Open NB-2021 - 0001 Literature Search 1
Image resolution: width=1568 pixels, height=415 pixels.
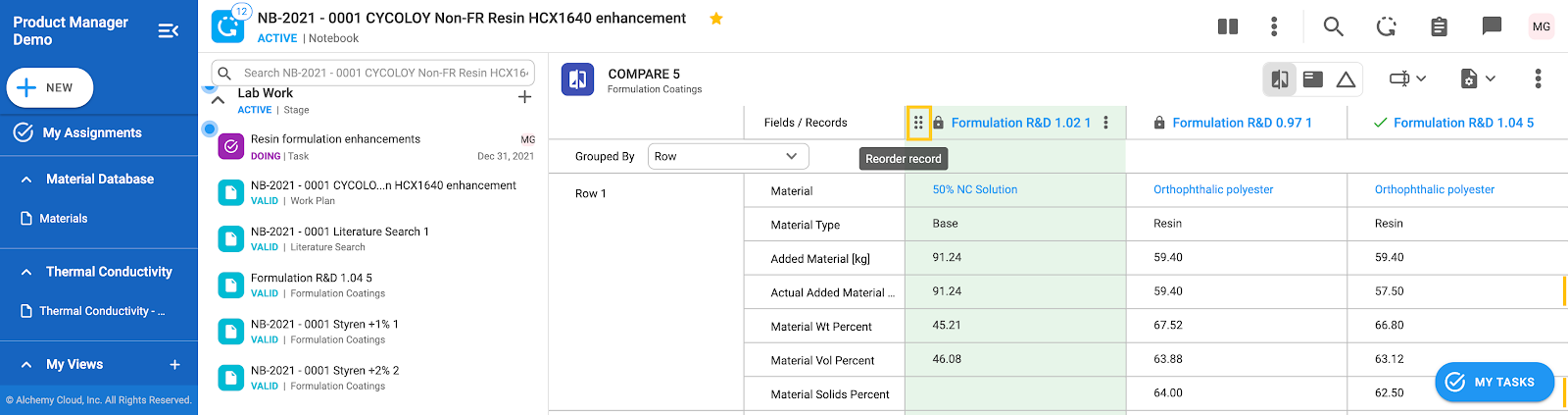point(340,232)
